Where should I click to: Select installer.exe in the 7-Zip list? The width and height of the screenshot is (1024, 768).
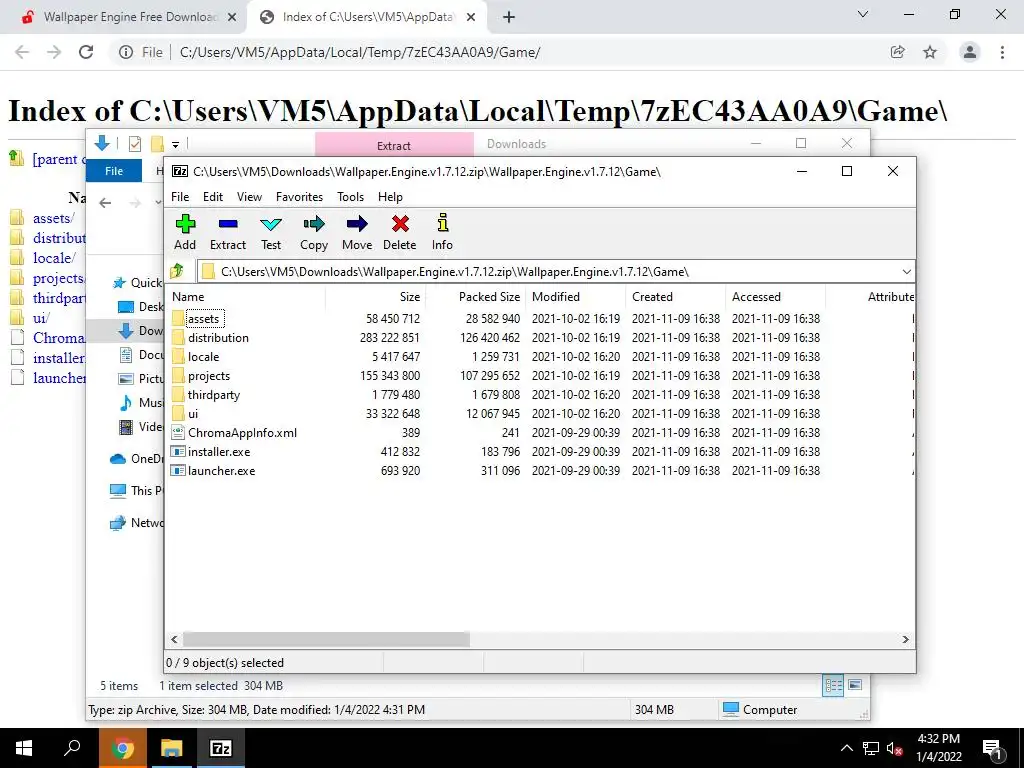[219, 451]
